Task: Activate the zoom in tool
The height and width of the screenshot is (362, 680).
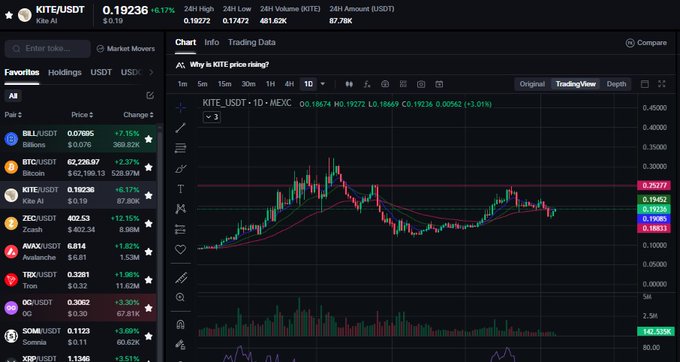Action: 180,297
